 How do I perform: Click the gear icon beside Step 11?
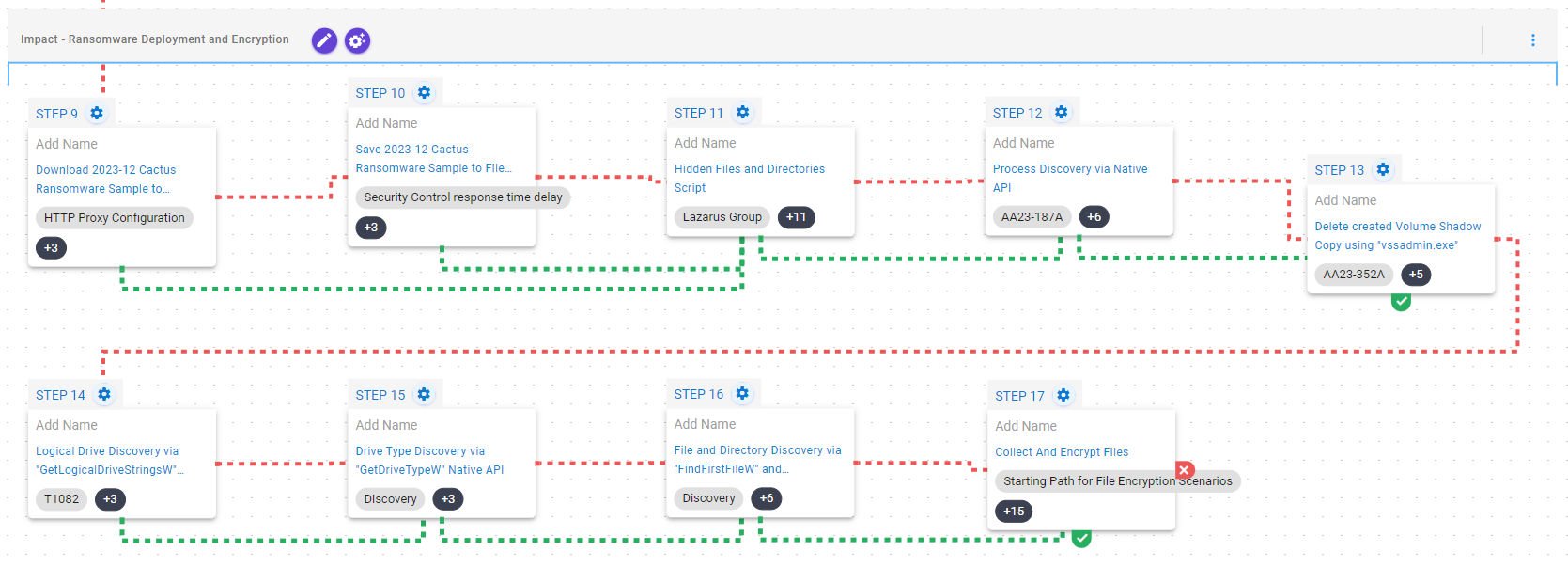[x=742, y=113]
